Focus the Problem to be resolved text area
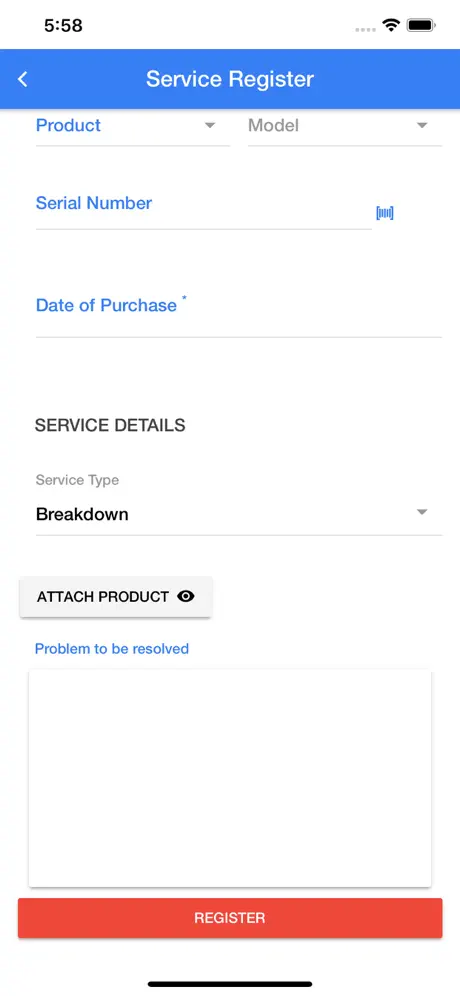The width and height of the screenshot is (460, 996). (x=230, y=778)
